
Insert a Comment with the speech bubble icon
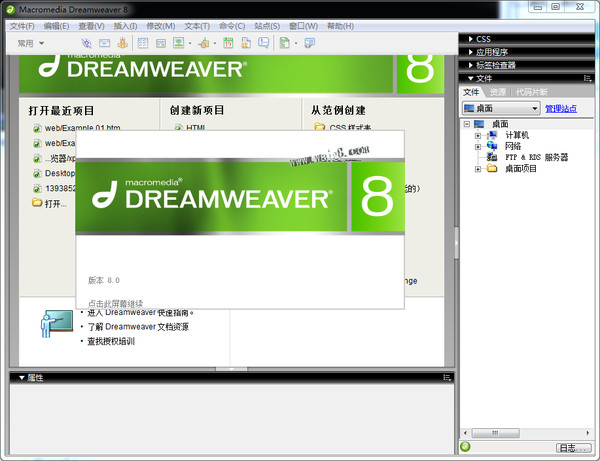(x=263, y=43)
